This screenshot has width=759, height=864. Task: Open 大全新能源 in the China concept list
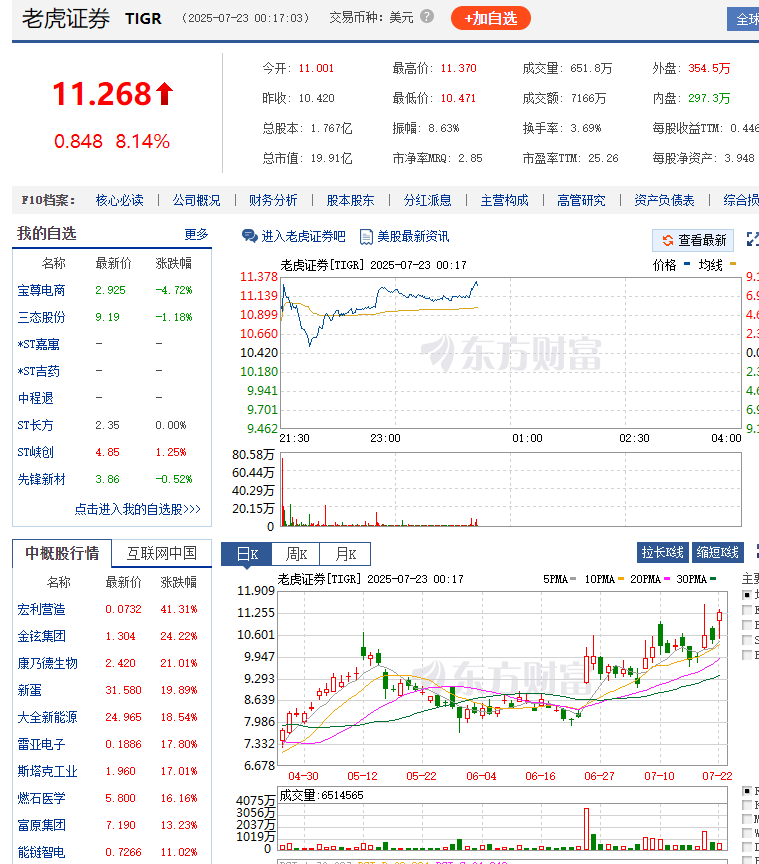tap(47, 717)
